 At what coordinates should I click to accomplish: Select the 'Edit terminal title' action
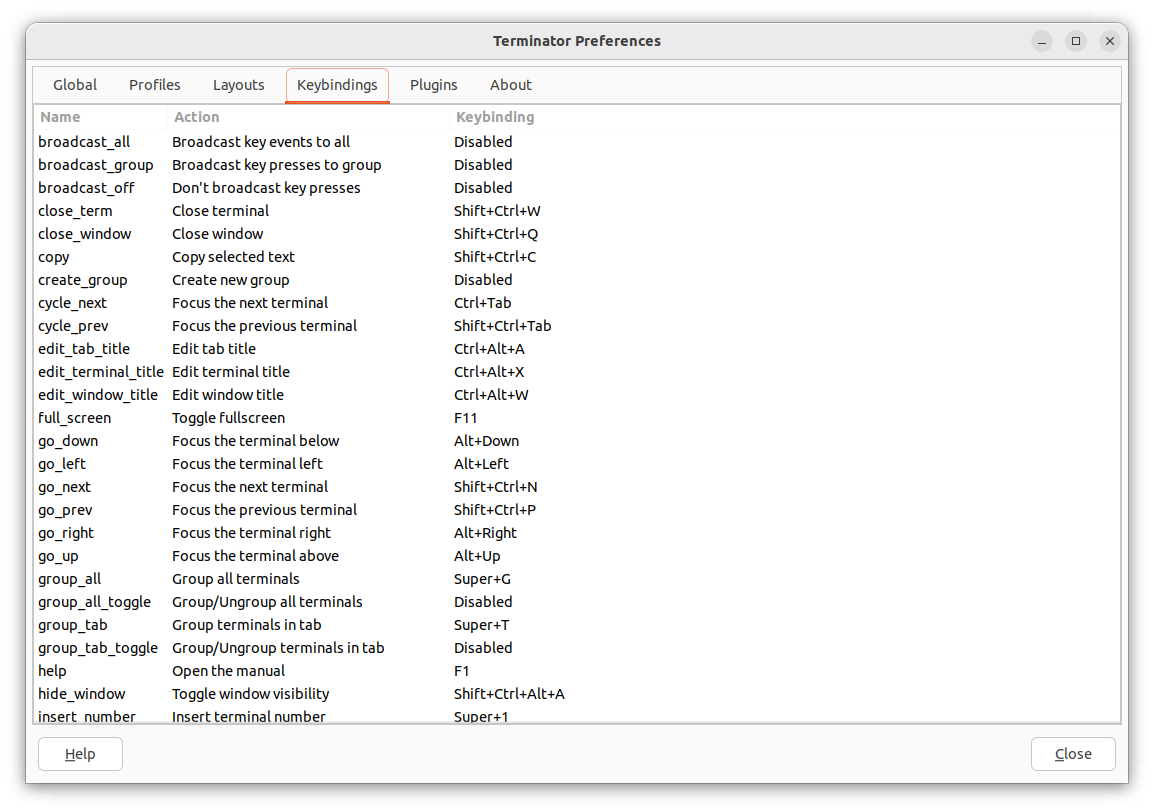pos(231,372)
